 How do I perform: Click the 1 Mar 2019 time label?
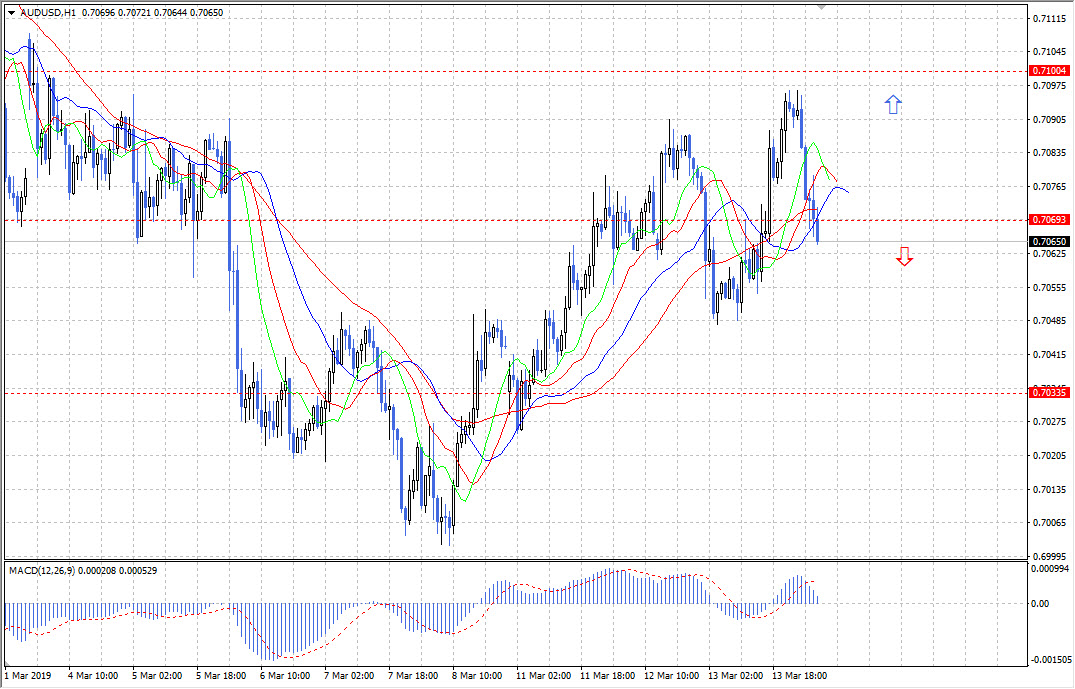tap(27, 676)
